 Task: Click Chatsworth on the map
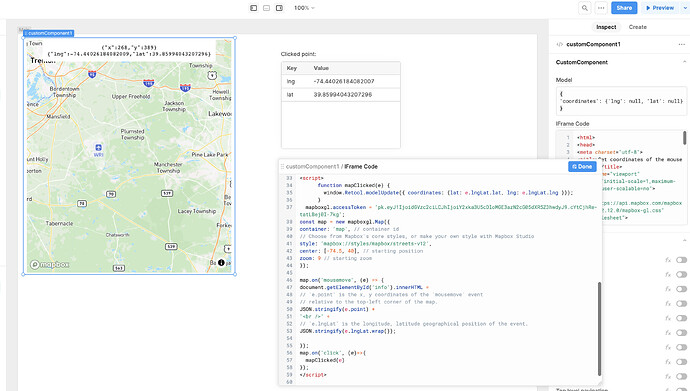[117, 235]
